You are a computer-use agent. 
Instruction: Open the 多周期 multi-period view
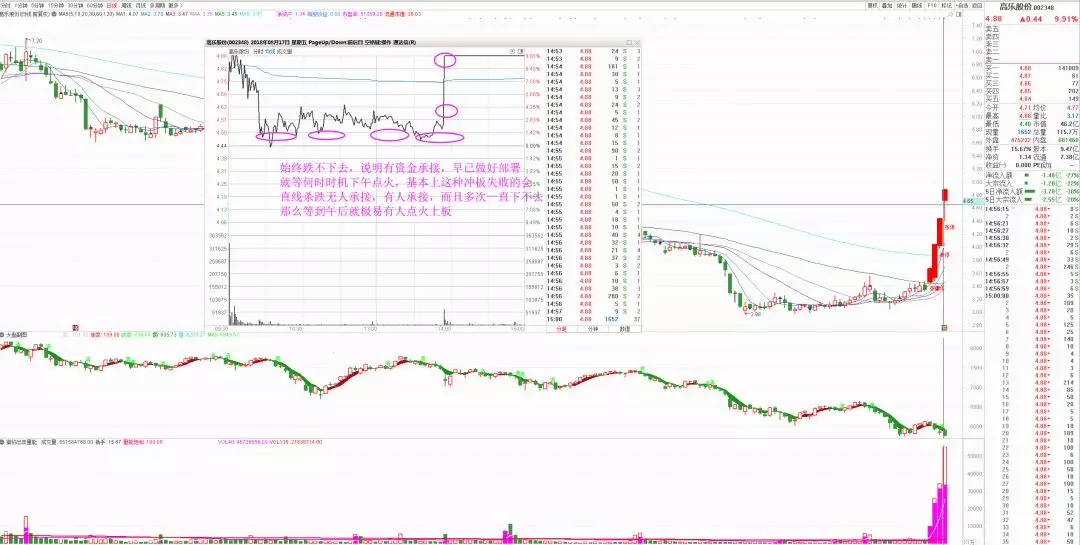click(x=157, y=6)
